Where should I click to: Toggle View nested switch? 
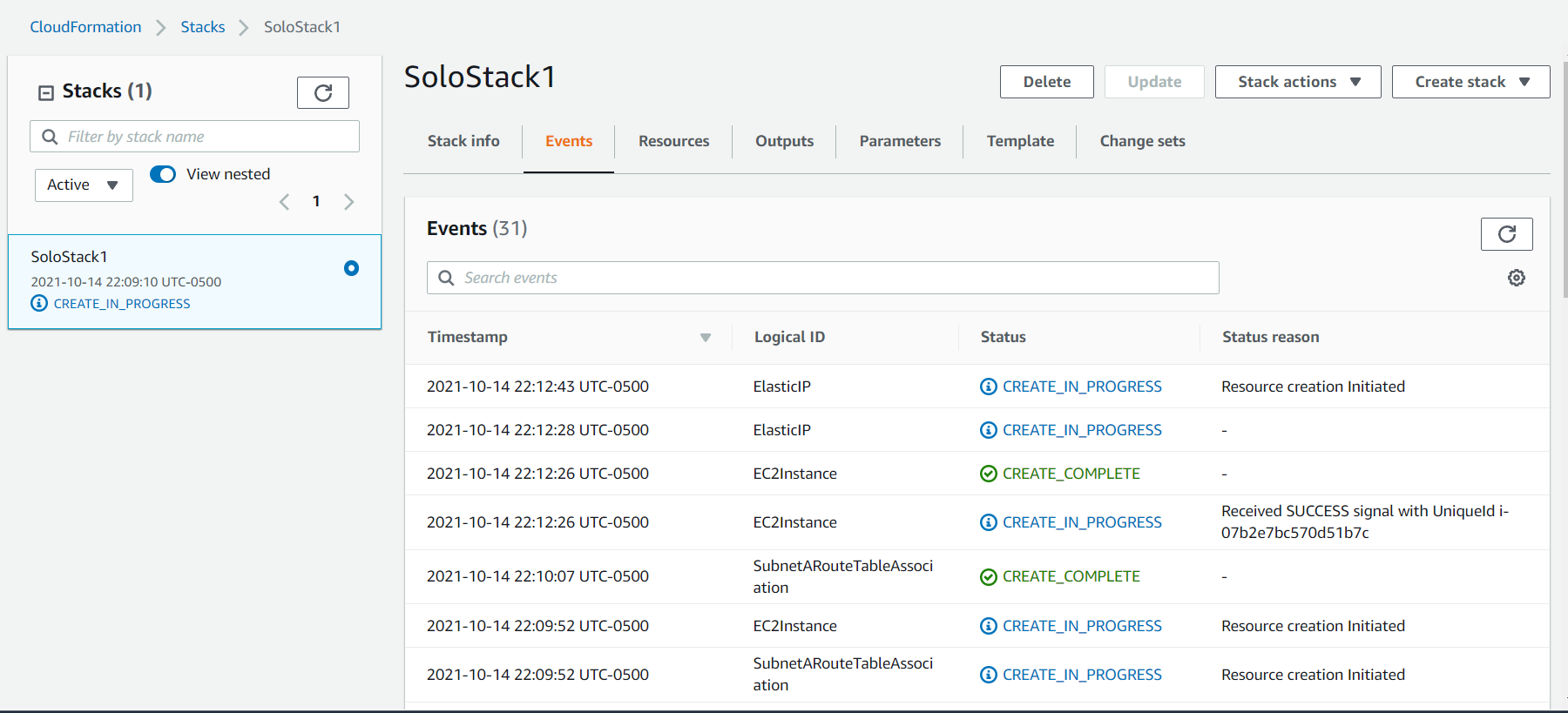(x=163, y=174)
